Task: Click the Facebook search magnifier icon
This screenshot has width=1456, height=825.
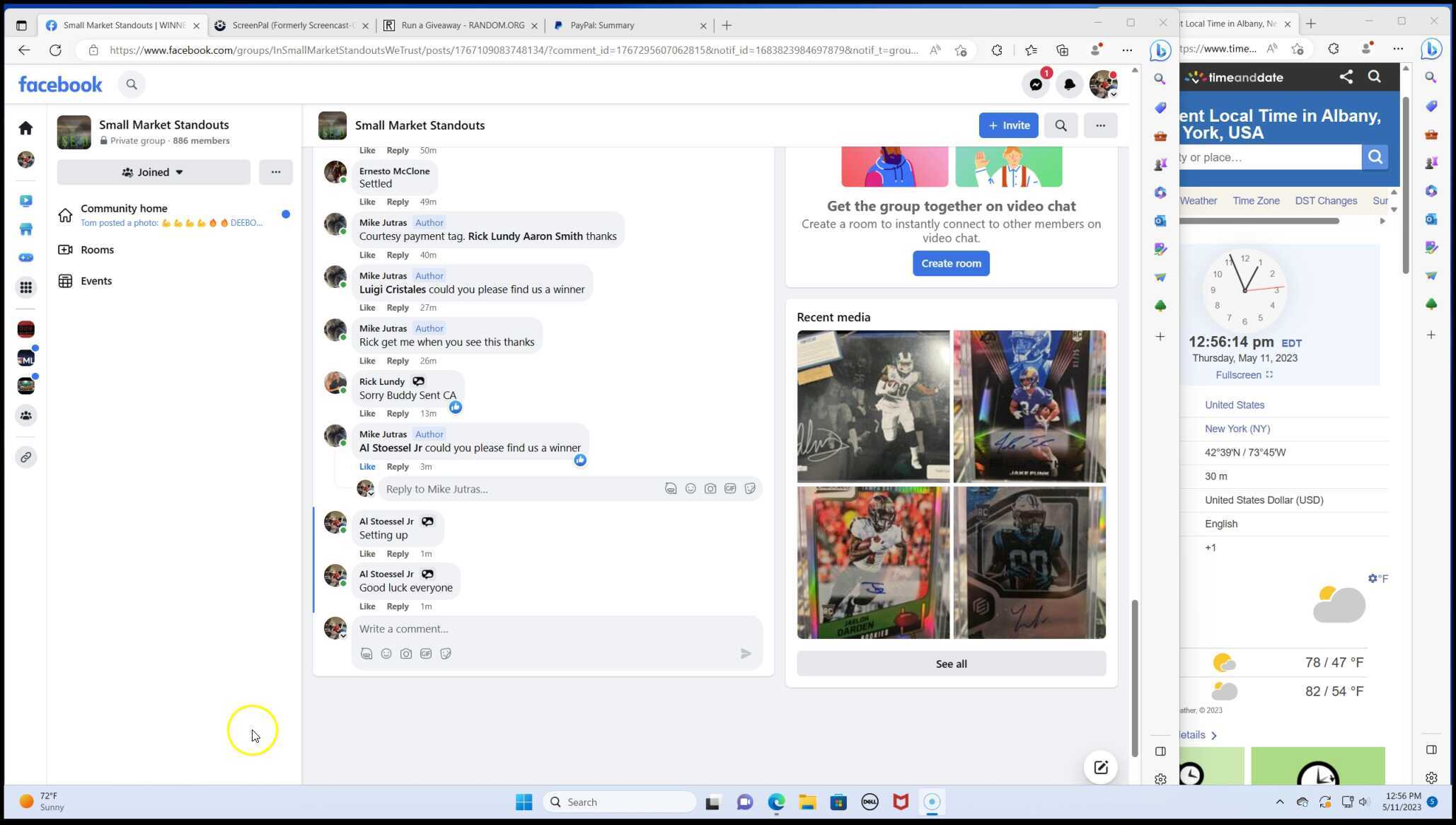Action: (132, 85)
